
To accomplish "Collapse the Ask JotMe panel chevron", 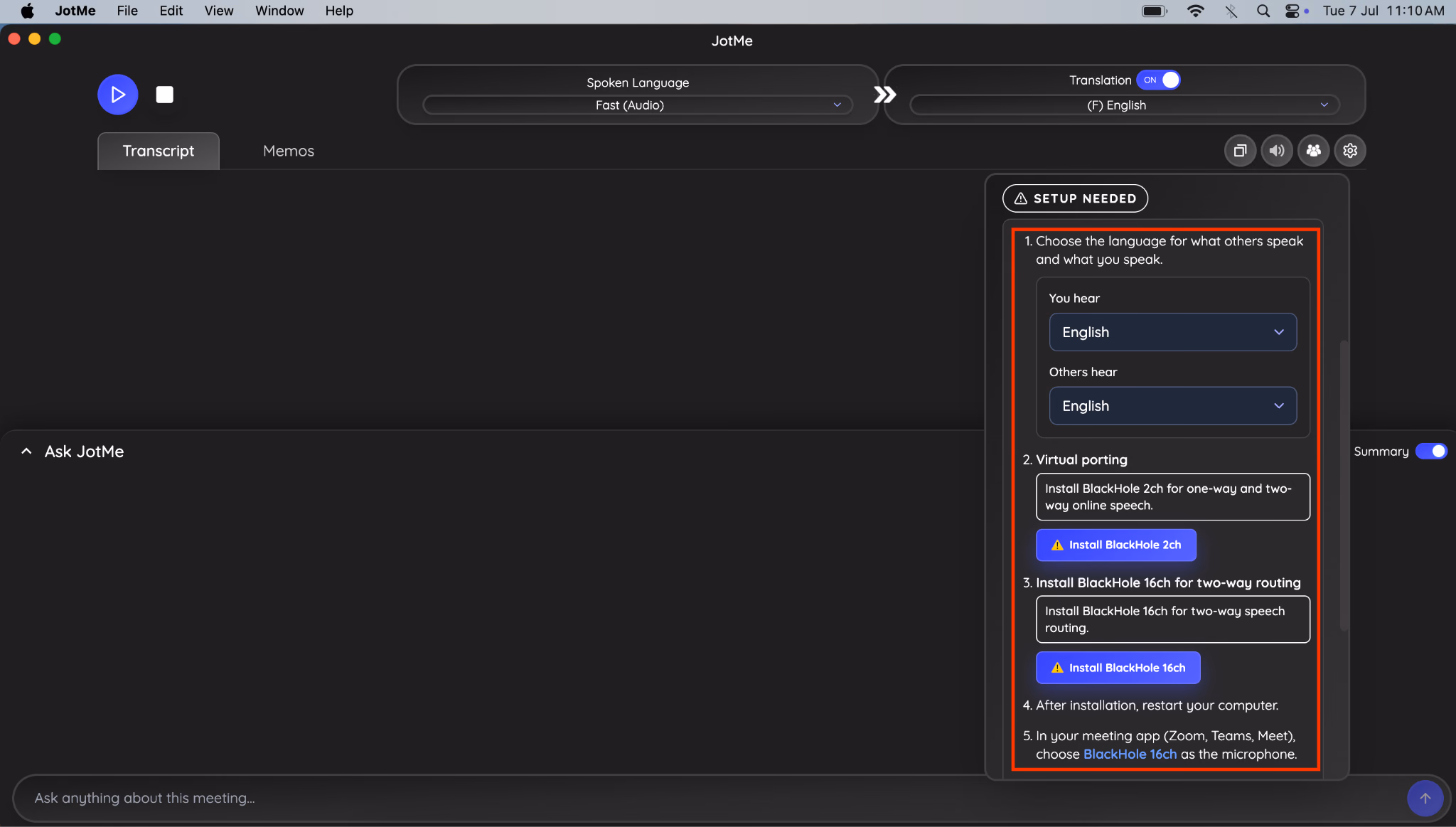I will coord(26,452).
